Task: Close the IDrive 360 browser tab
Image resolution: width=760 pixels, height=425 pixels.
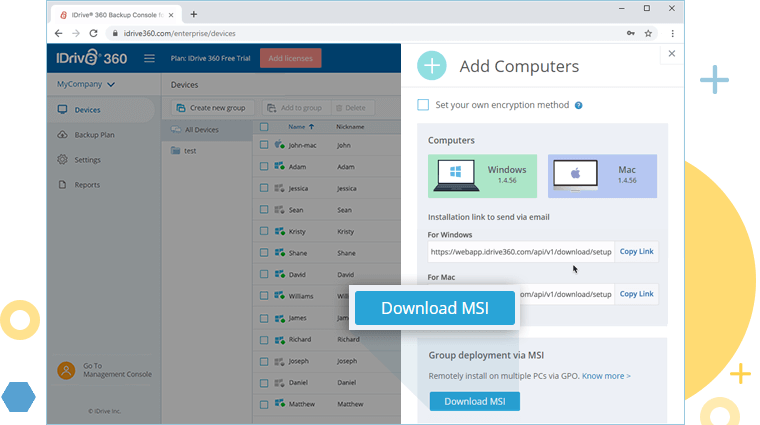Action: [x=171, y=15]
